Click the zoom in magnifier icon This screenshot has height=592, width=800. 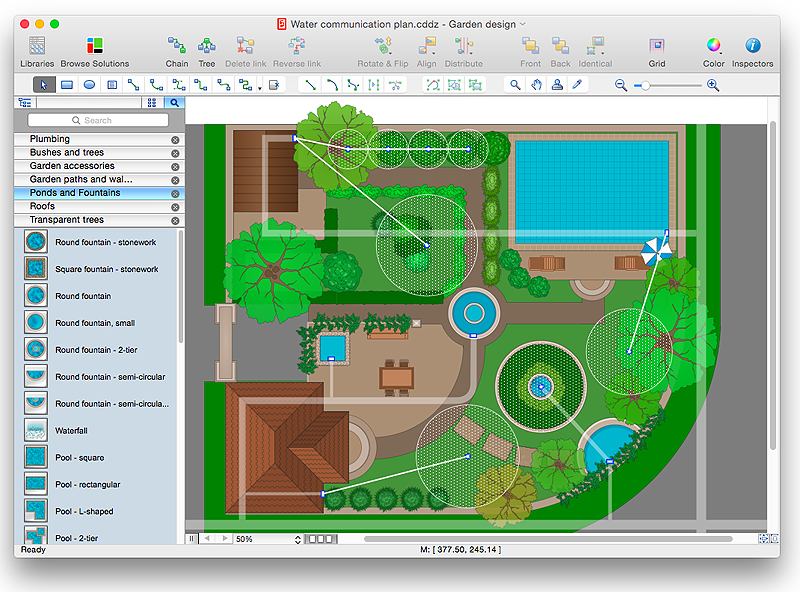click(x=713, y=85)
